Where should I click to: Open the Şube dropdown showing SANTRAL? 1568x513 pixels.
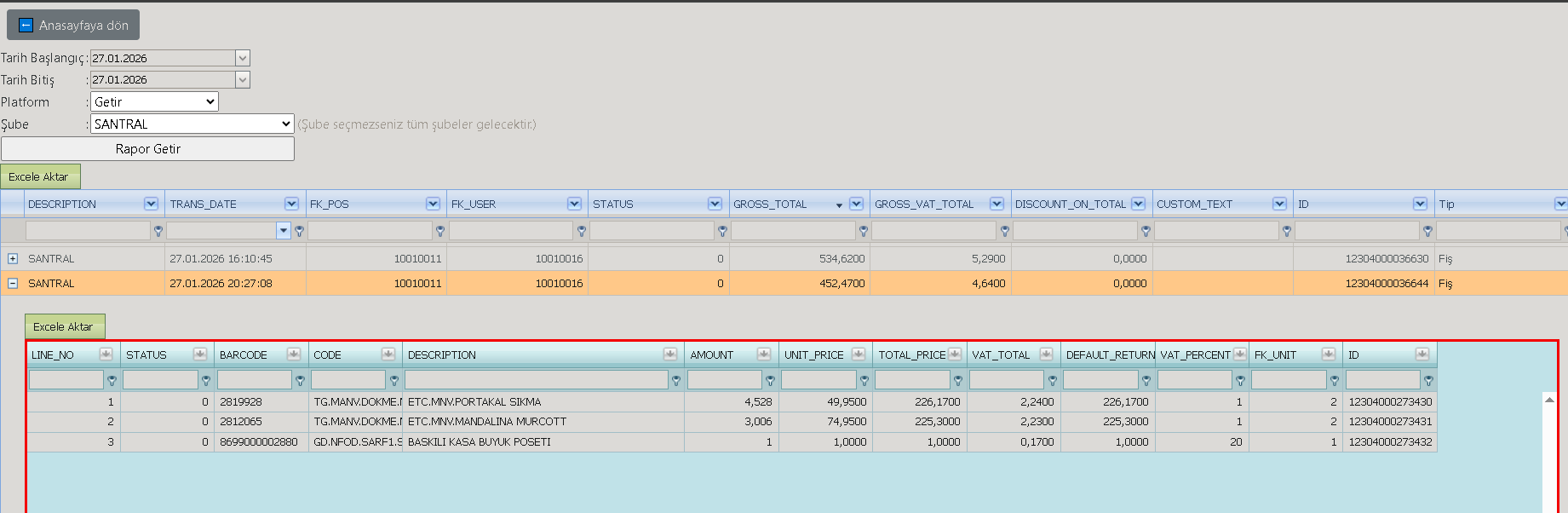[192, 124]
